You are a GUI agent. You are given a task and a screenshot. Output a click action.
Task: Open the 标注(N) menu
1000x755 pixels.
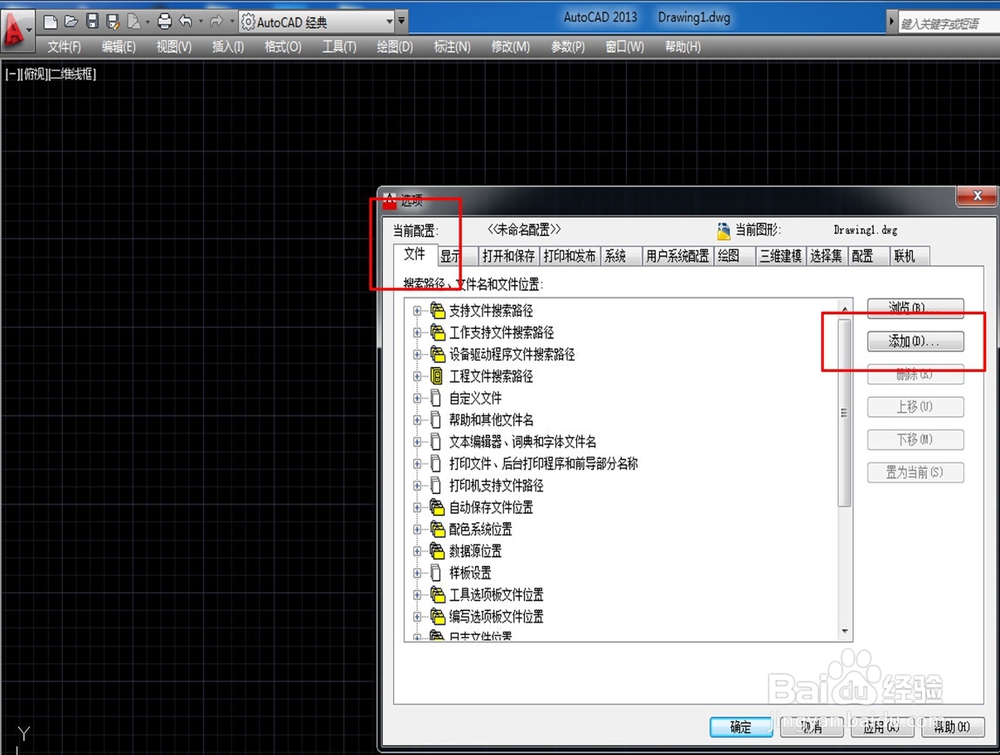[452, 47]
